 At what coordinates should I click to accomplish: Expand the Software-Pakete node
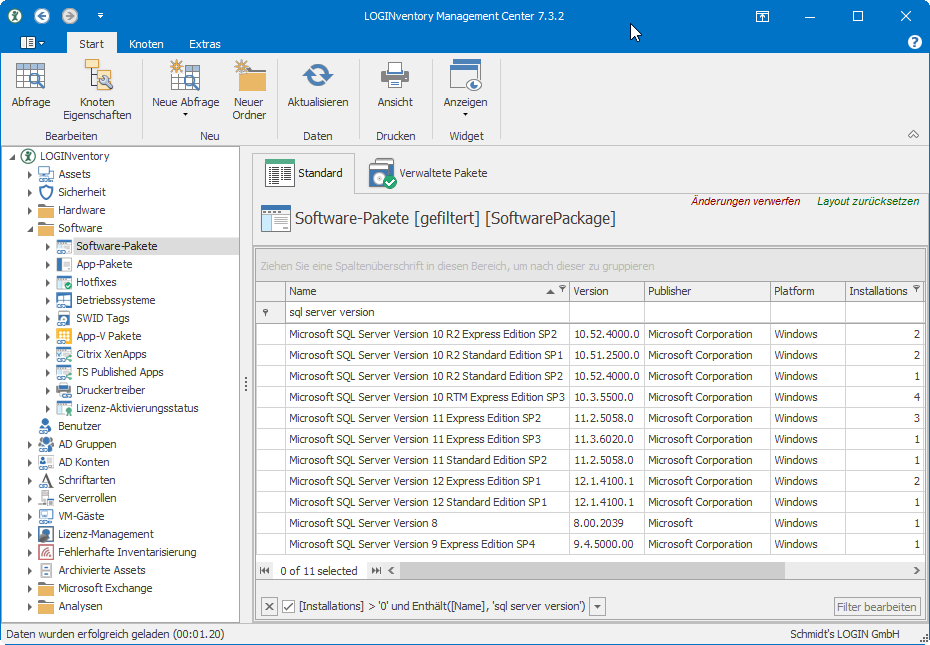47,246
